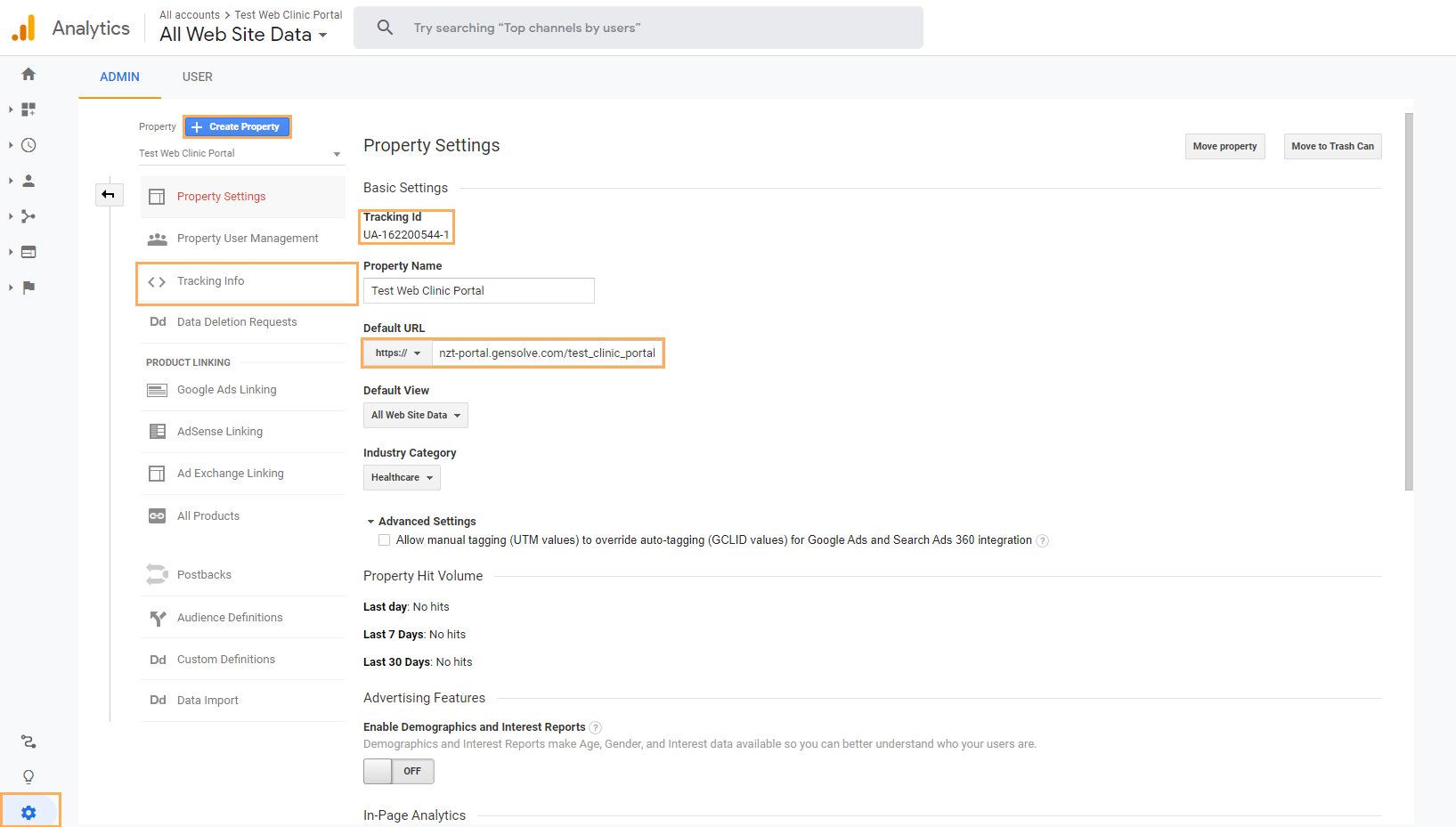Click the Data Import Dd icon

(158, 701)
